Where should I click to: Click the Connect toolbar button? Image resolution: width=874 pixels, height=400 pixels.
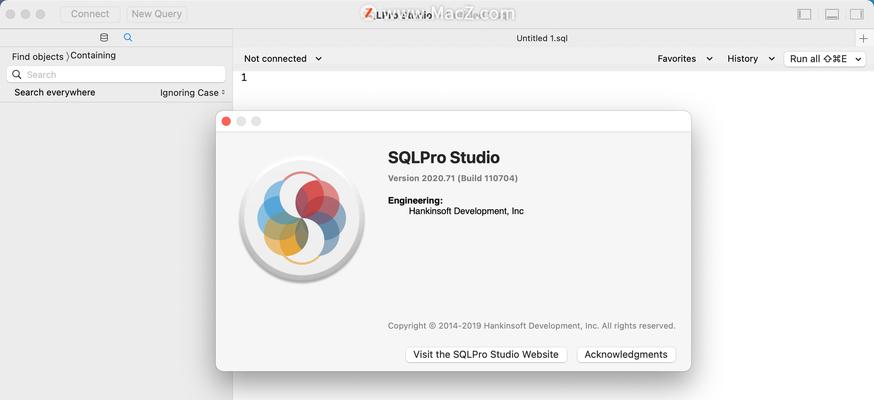pos(90,14)
